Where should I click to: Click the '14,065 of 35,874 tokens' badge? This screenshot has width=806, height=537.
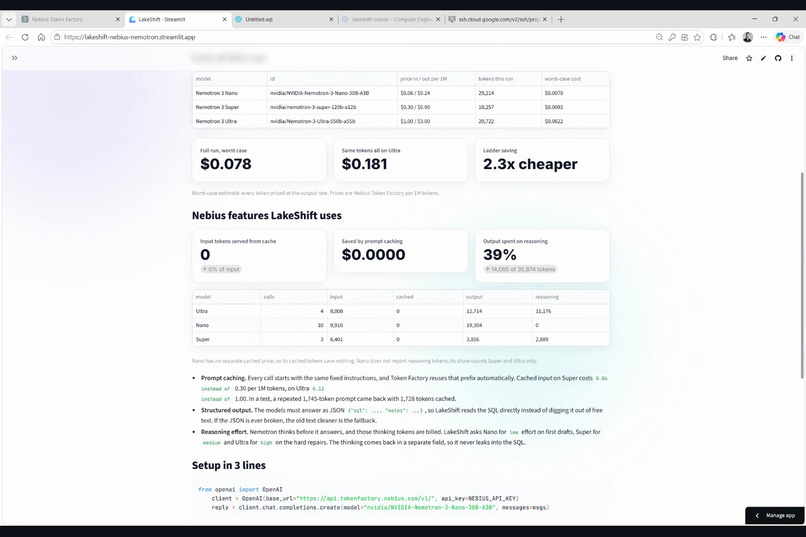click(520, 269)
